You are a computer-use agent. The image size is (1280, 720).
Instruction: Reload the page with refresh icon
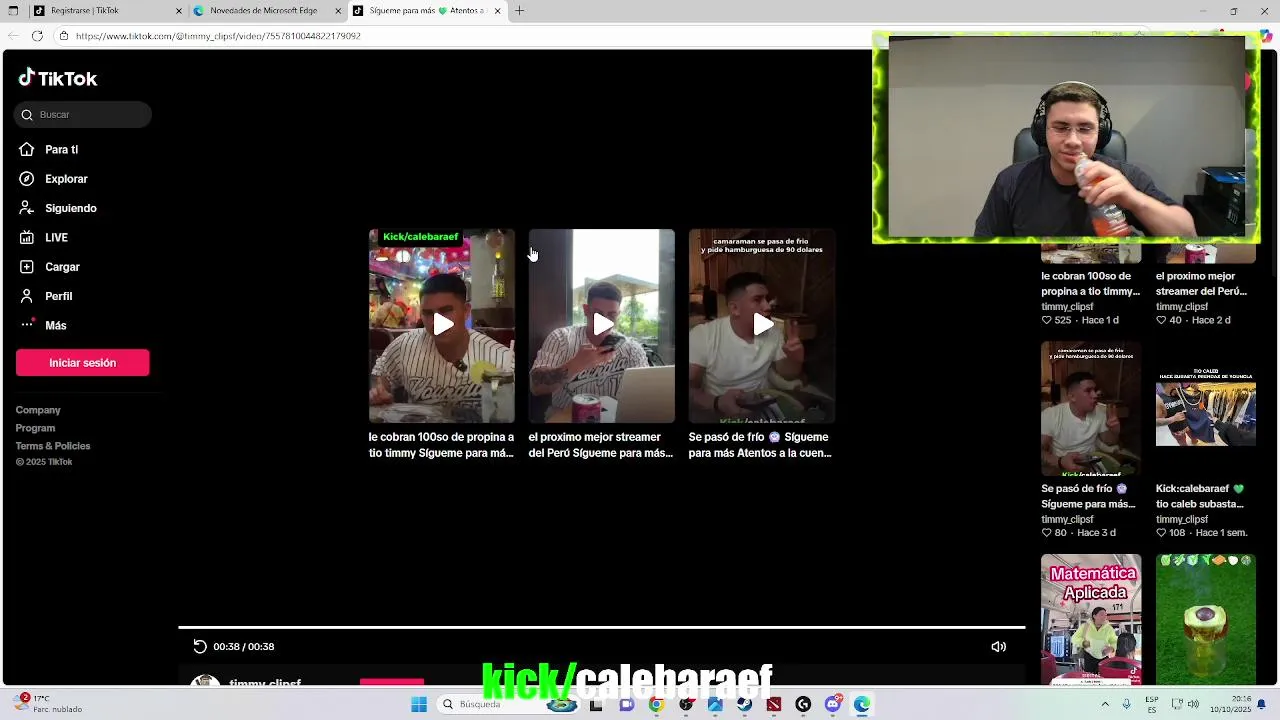click(x=37, y=36)
